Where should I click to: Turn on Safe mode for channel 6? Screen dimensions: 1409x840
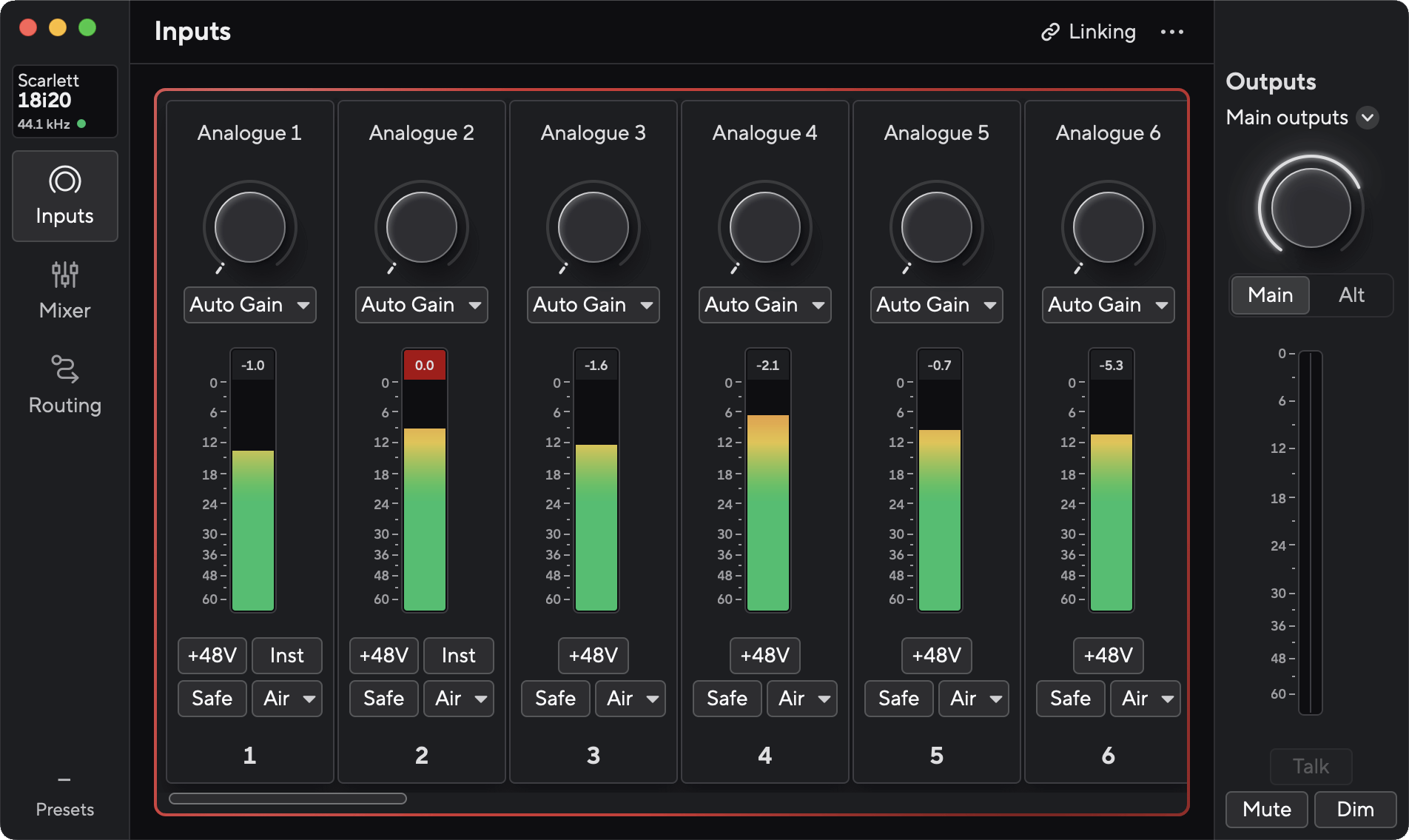pos(1071,699)
